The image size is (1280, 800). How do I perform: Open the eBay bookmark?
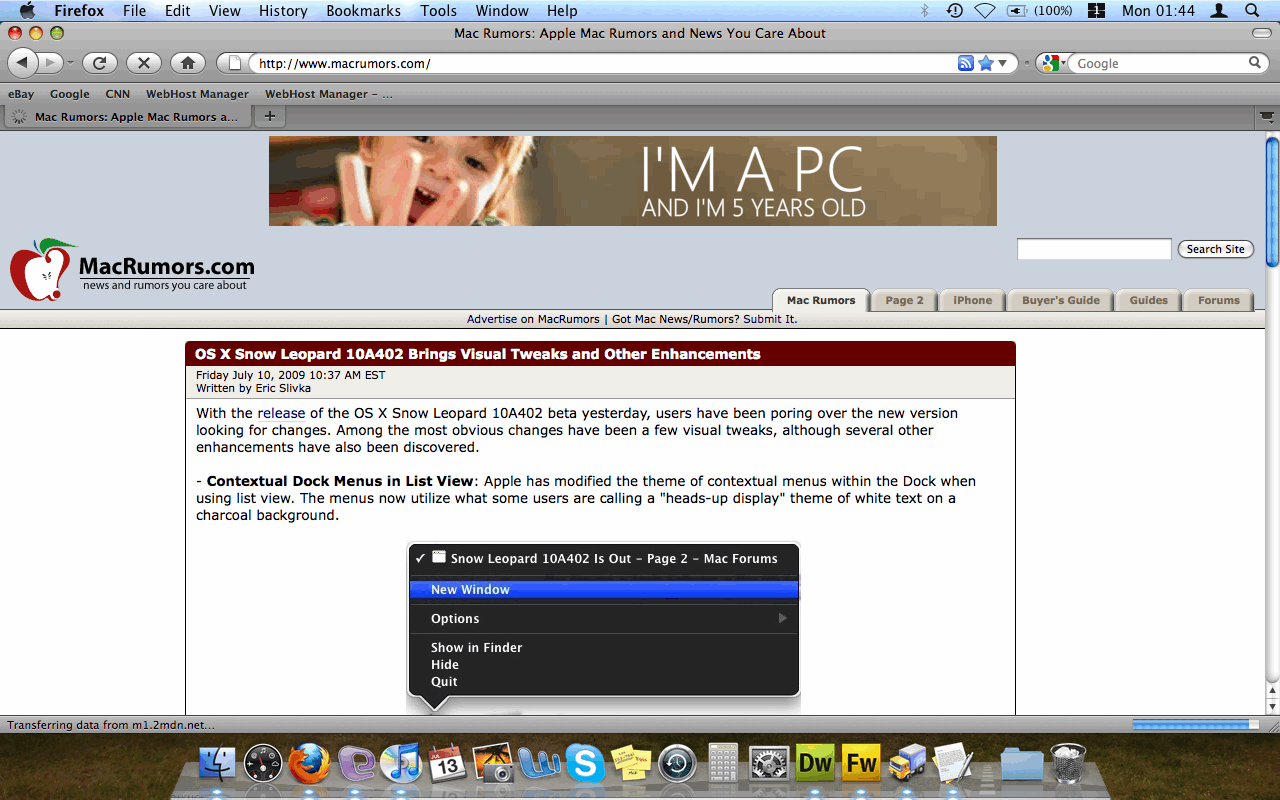point(21,94)
